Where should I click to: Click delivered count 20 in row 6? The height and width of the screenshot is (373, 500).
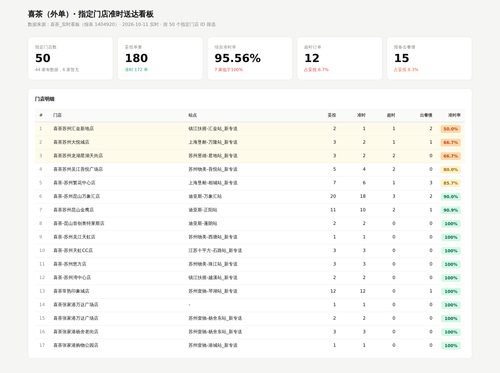coord(333,196)
